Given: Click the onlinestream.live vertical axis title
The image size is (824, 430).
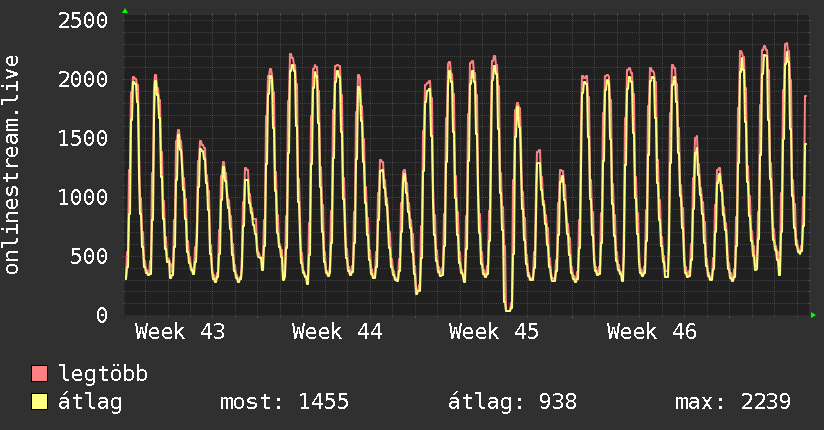Looking at the screenshot, I should pos(11,165).
